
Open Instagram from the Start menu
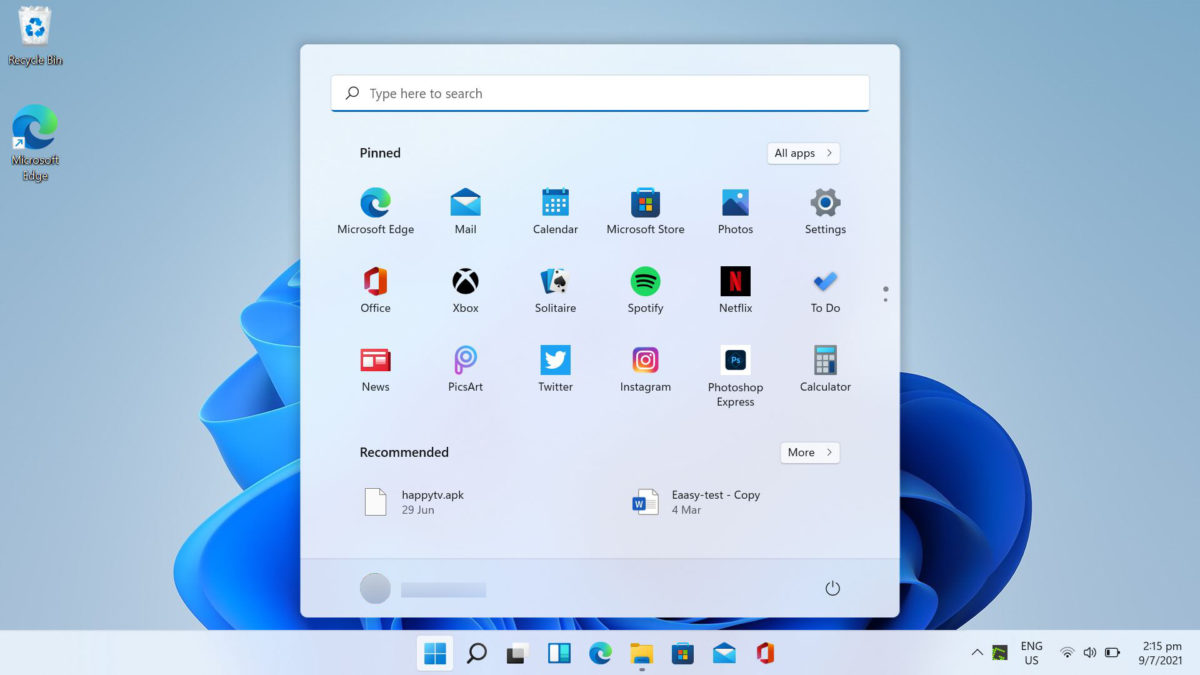(645, 368)
